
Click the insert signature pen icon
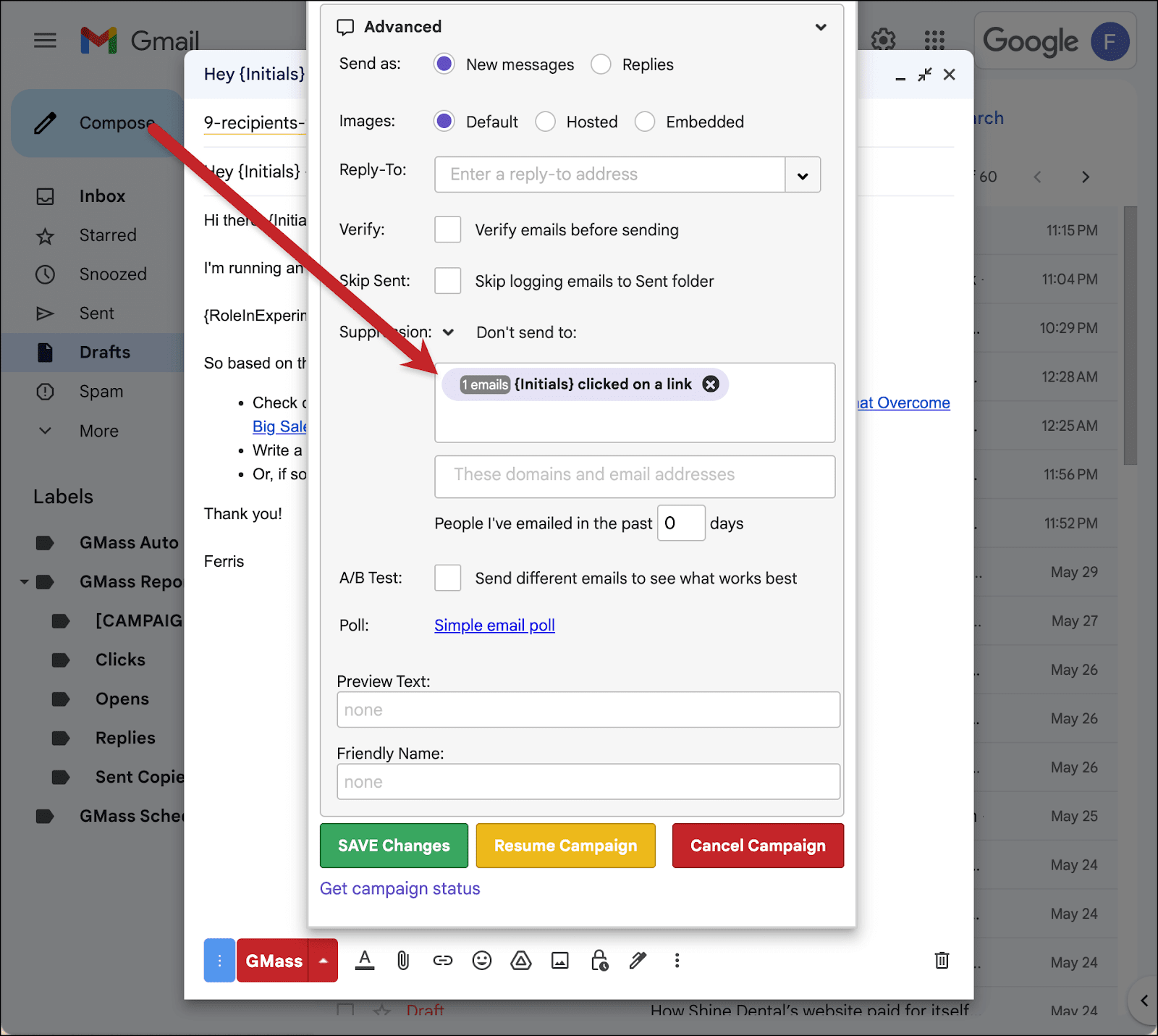click(x=638, y=961)
